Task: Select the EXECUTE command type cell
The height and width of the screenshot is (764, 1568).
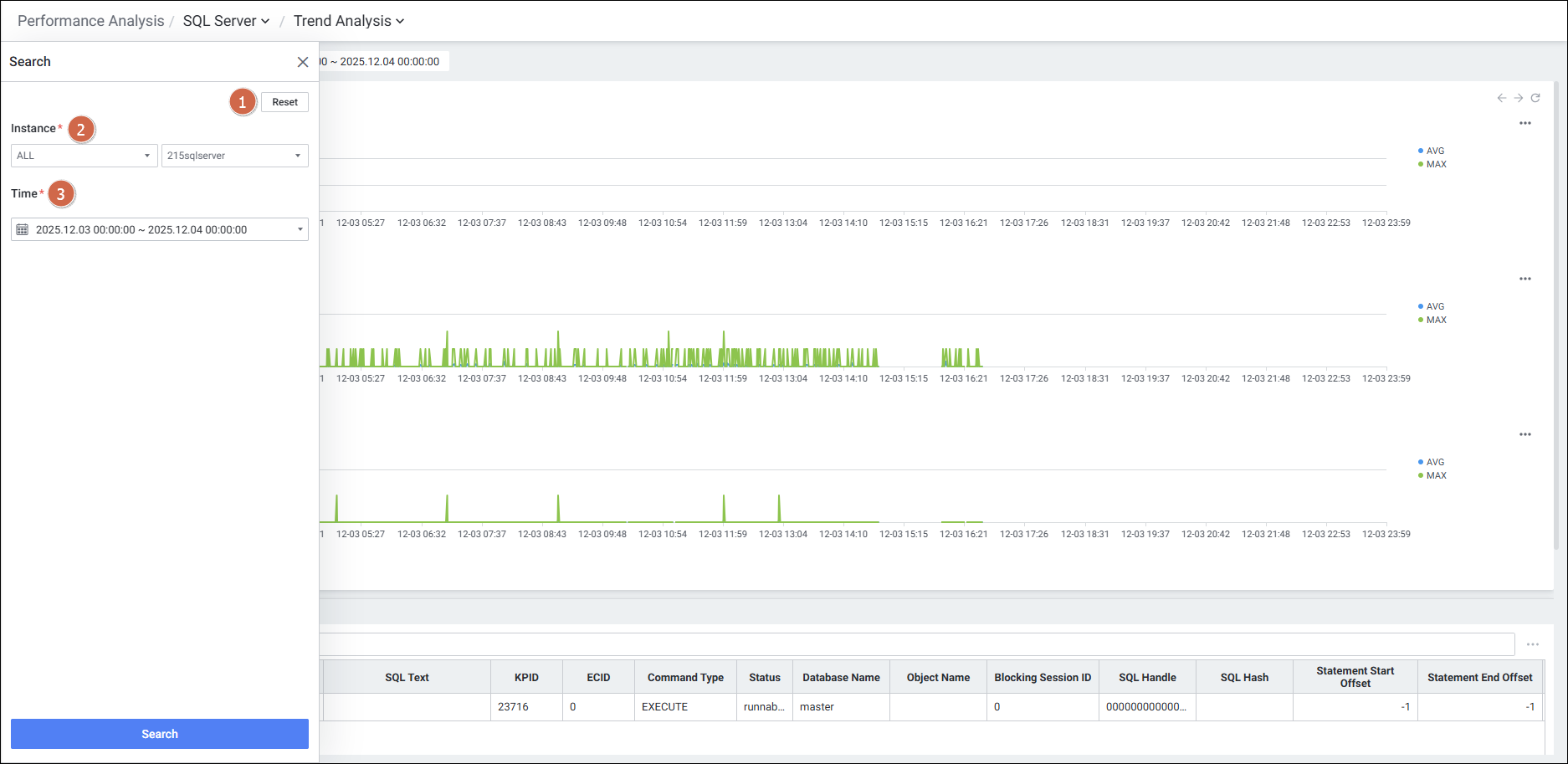Action: point(685,707)
